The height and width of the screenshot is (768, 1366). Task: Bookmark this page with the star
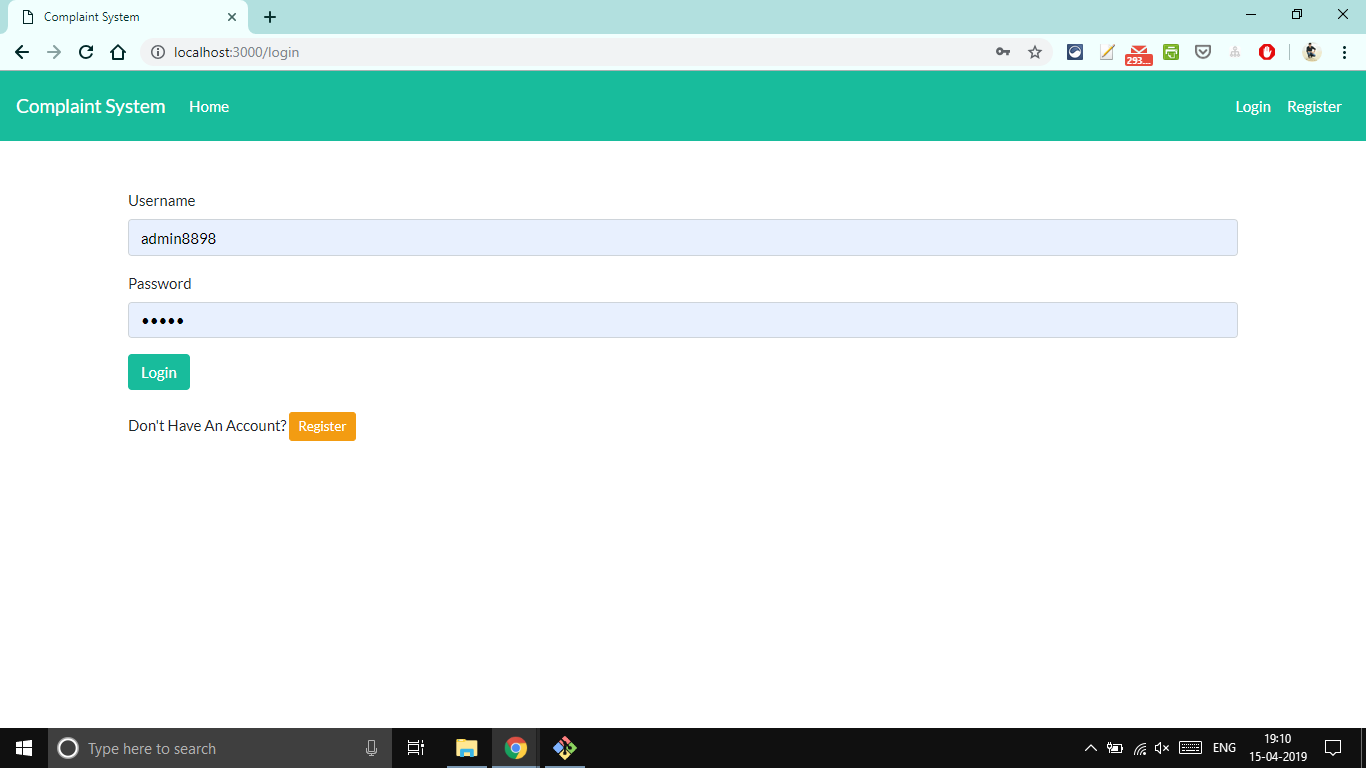pyautogui.click(x=1035, y=52)
